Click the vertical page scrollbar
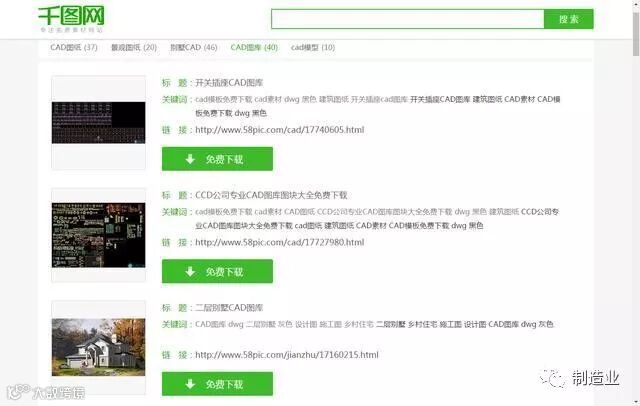Screen dimensions: 640x406 point(636,203)
